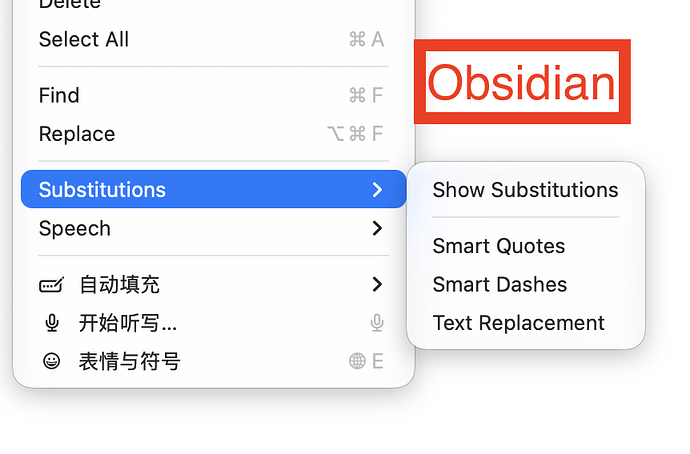Expand the Substitutions submenu chevron
The image size is (690, 454).
pyautogui.click(x=377, y=190)
